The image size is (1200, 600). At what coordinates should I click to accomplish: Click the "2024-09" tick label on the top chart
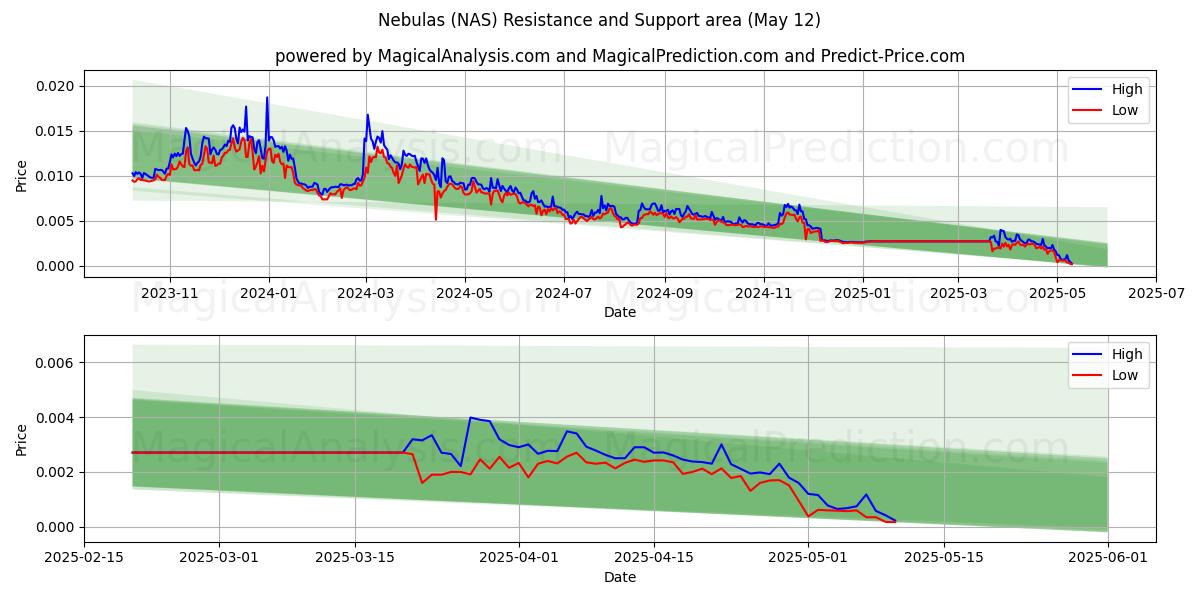tap(664, 293)
